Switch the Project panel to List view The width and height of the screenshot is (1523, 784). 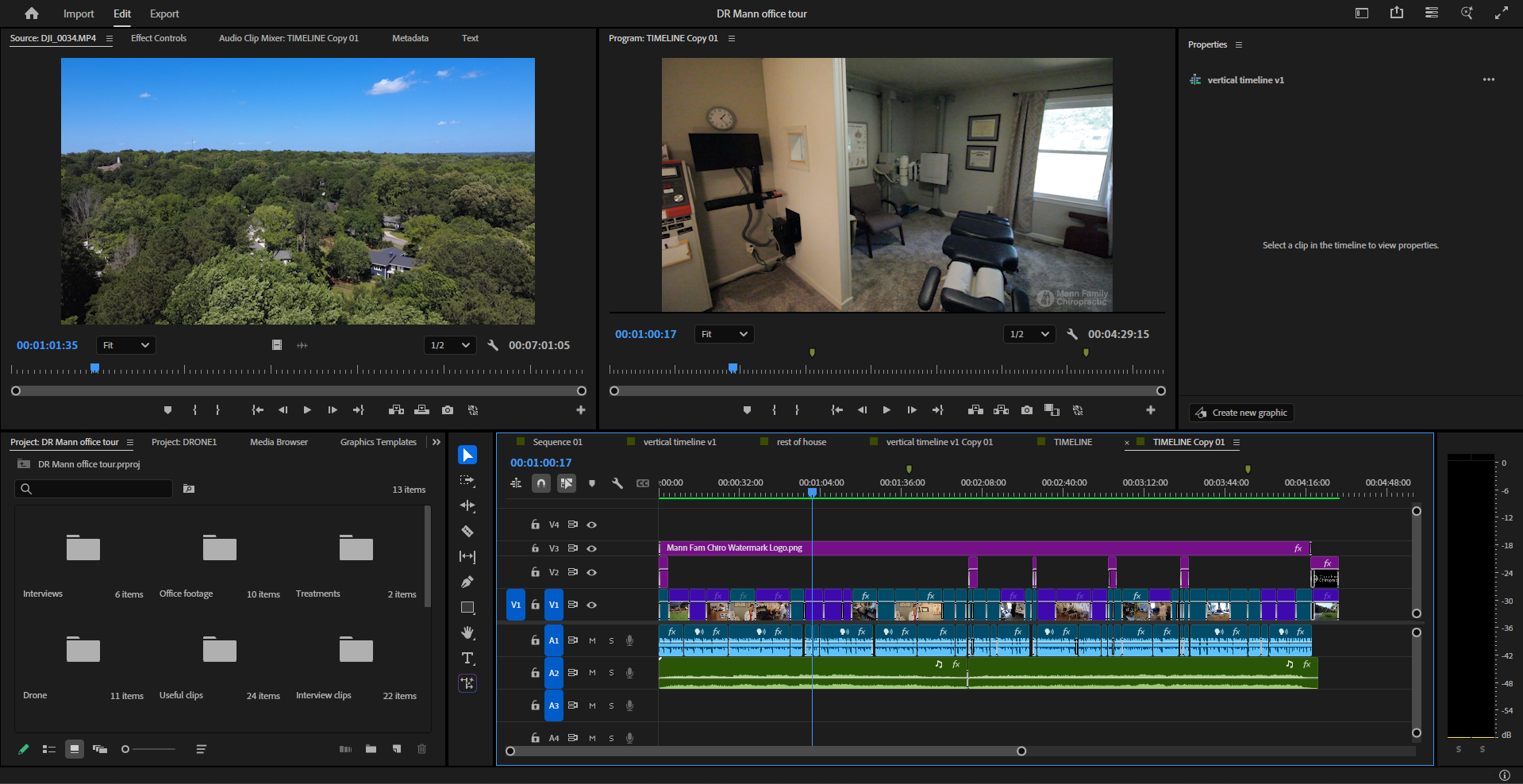(x=49, y=749)
